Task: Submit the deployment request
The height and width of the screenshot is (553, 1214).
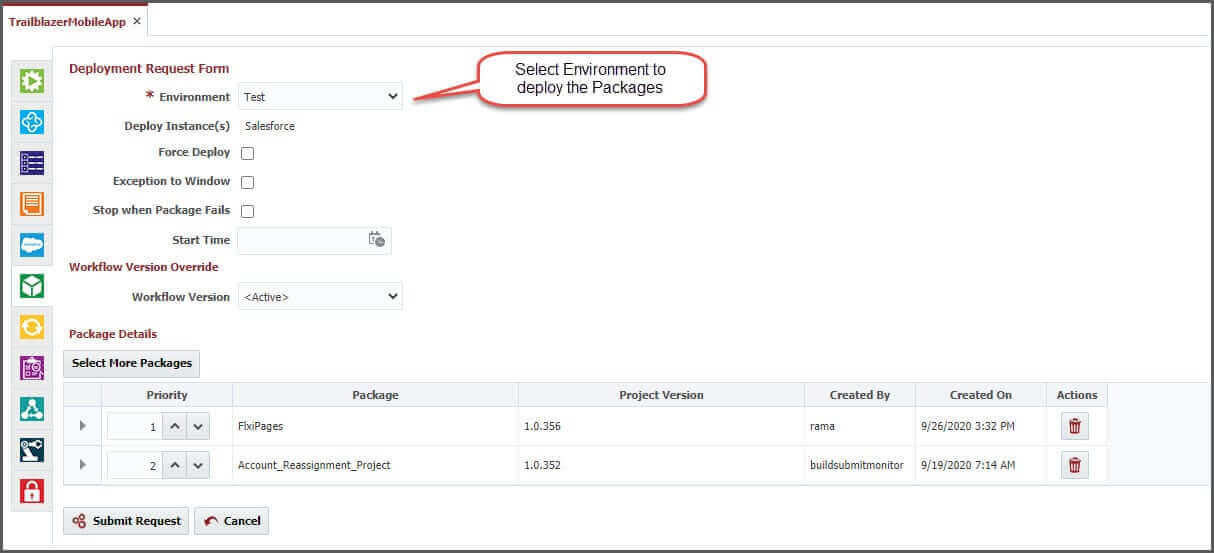Action: (126, 521)
